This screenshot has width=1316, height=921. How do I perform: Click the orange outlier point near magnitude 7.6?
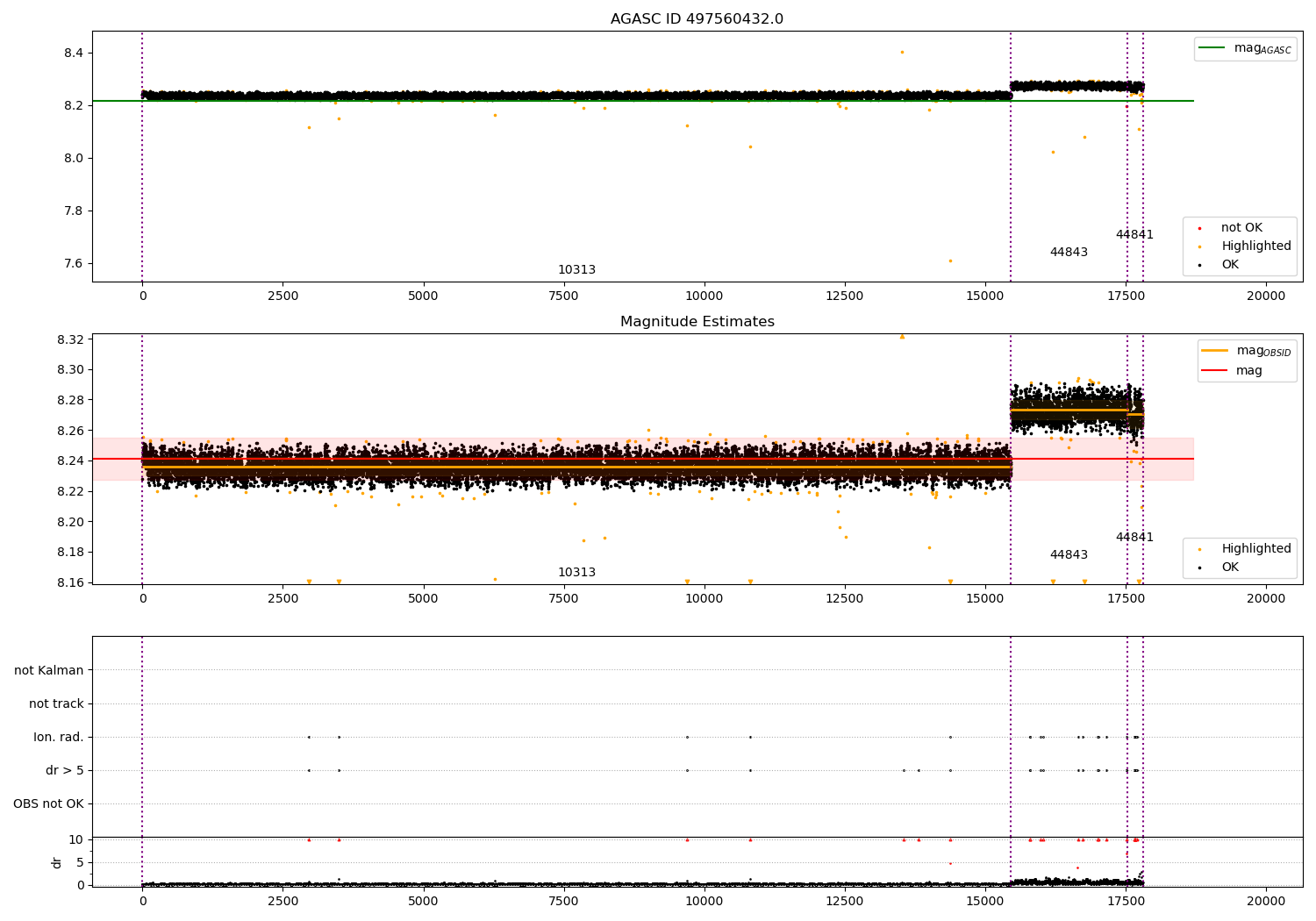click(x=950, y=261)
